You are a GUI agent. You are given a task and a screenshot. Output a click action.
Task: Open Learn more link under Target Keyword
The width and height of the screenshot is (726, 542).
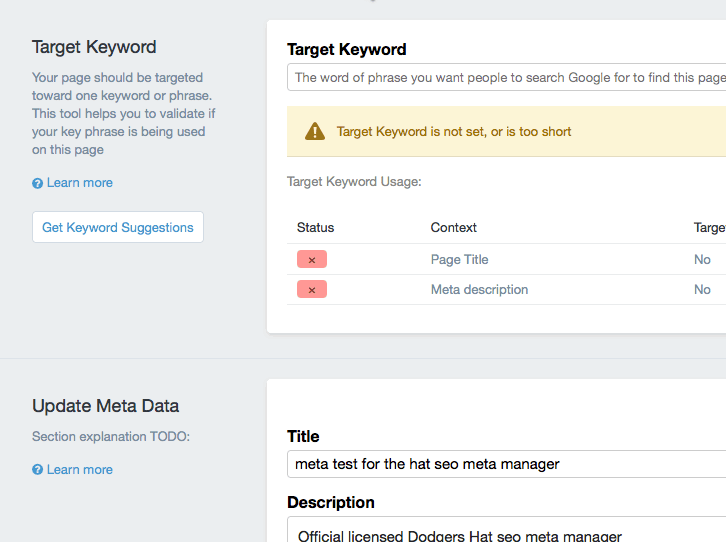[80, 183]
